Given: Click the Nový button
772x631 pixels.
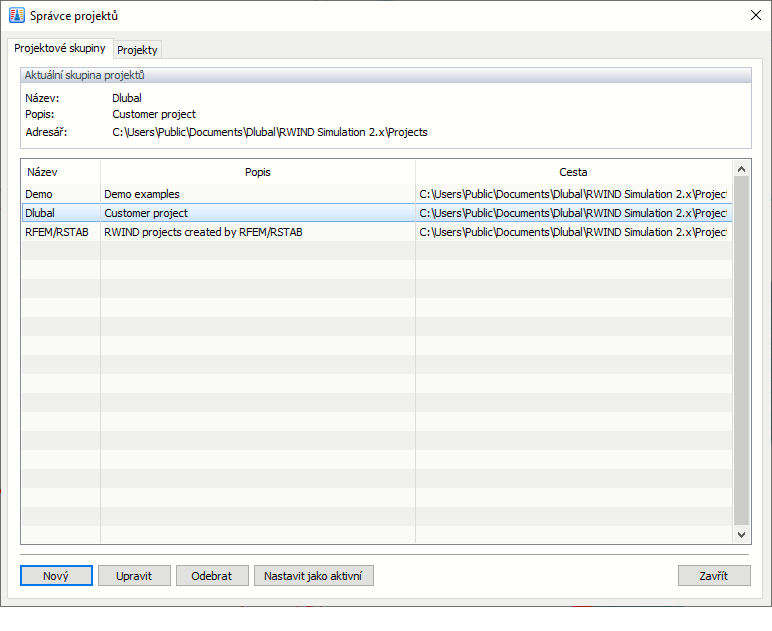Looking at the screenshot, I should pos(56,575).
